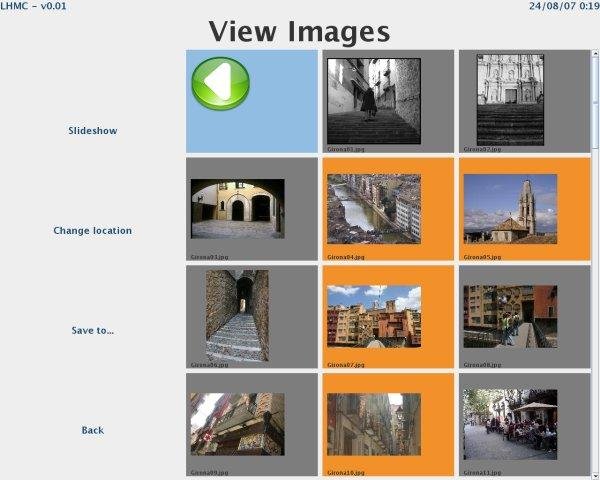
Task: Select Girona01.jpg black-and-white street thumbnail
Action: click(x=374, y=101)
